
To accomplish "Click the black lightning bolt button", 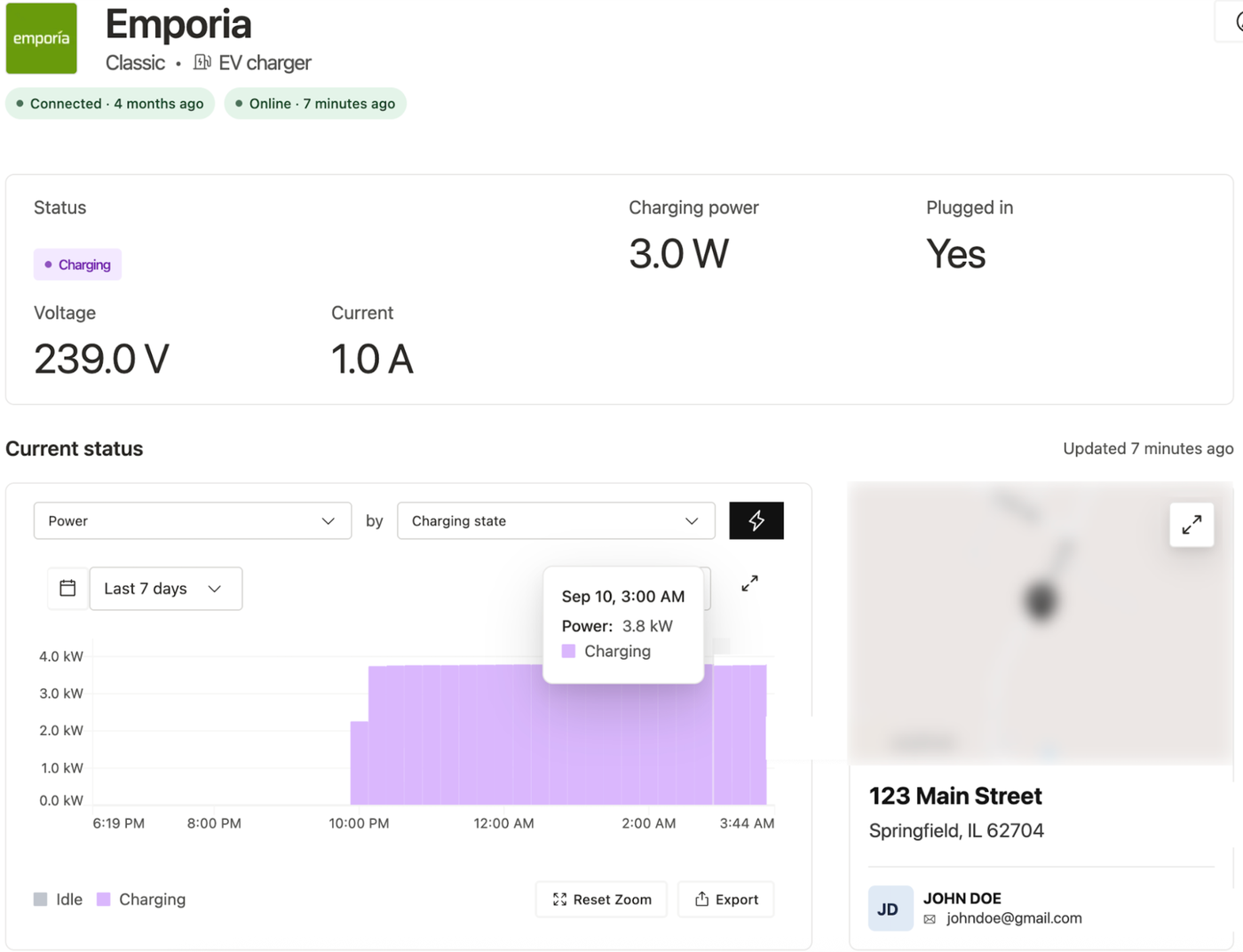I will pos(756,520).
